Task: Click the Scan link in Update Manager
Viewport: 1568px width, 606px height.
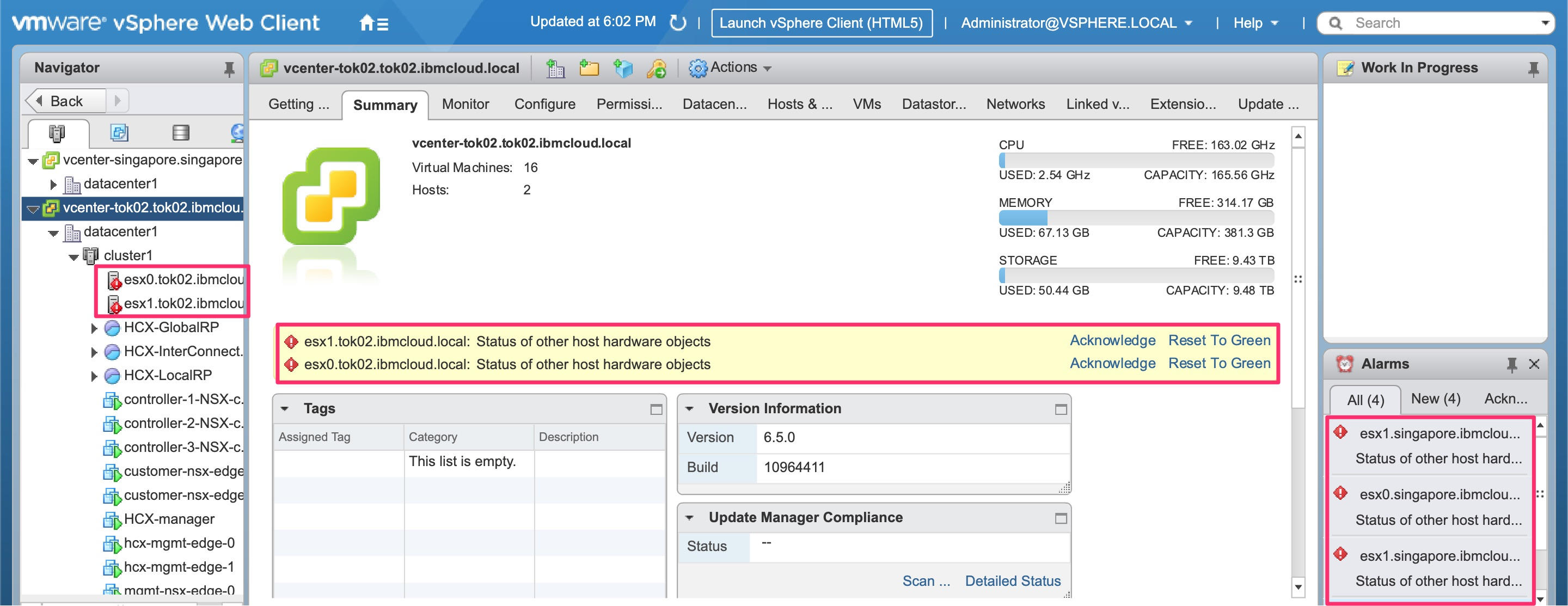Action: (x=925, y=581)
